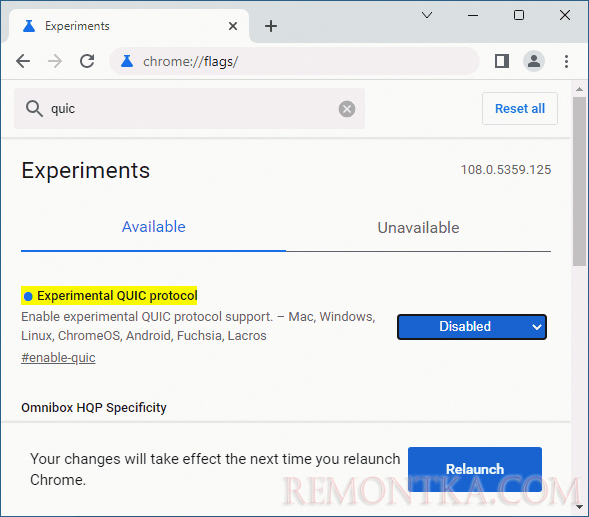Open the profile avatar menu
The width and height of the screenshot is (589, 517).
click(x=534, y=61)
